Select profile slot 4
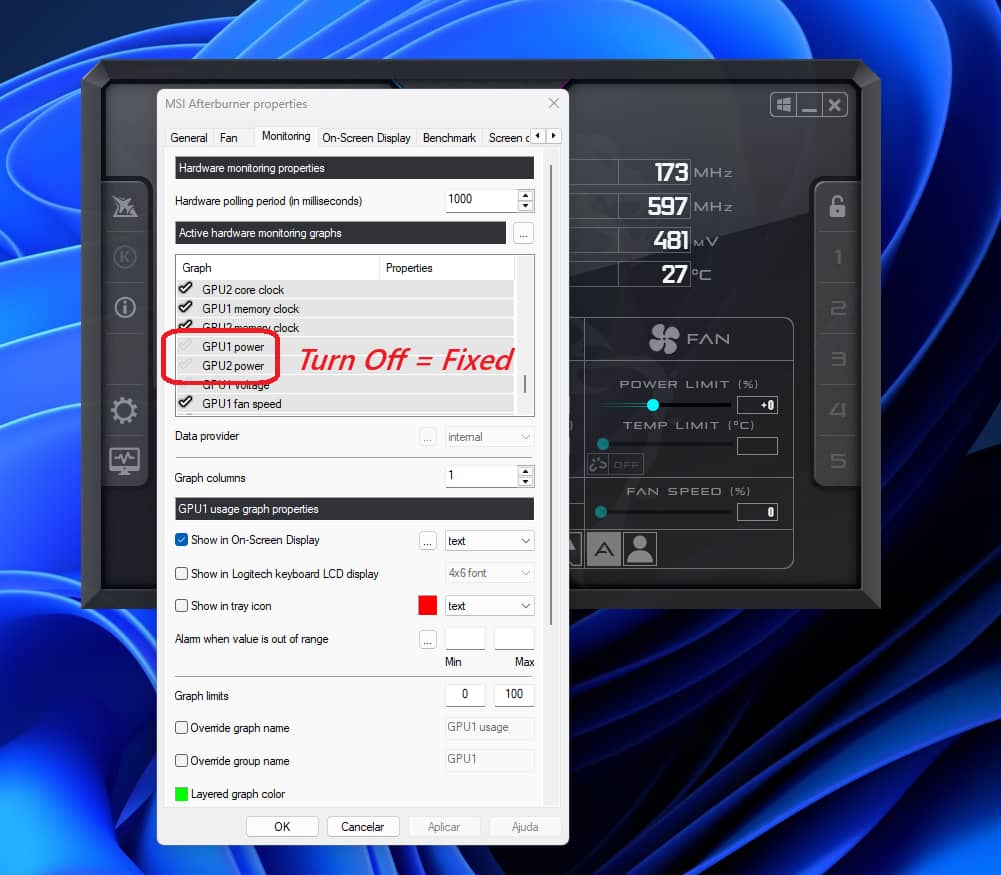Screen dimensions: 1001x875 pyautogui.click(x=838, y=410)
